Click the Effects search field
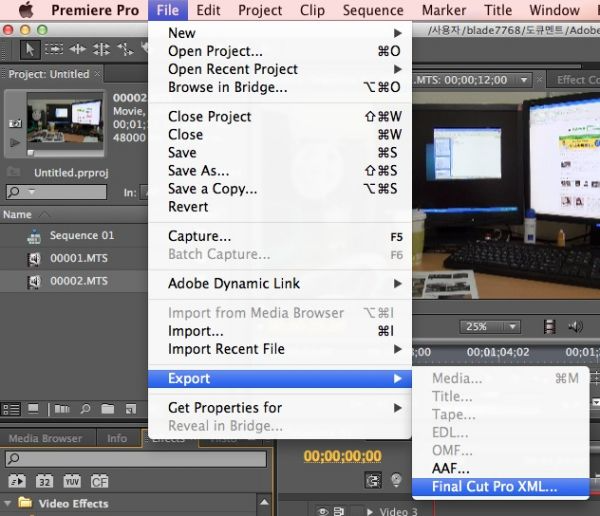Screen dimensions: 600x516 (136, 459)
